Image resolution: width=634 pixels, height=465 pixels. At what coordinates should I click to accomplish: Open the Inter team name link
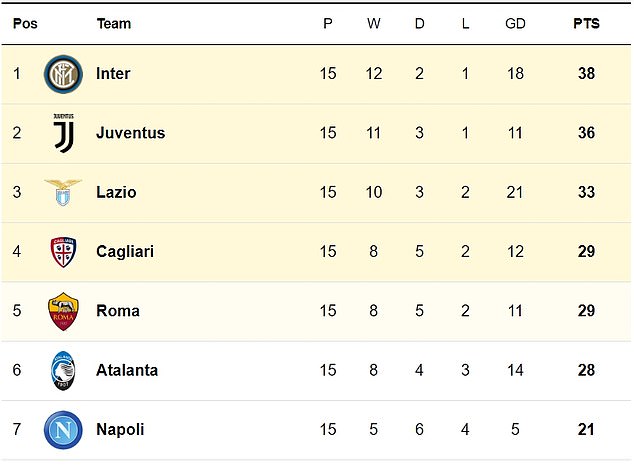[x=113, y=74]
